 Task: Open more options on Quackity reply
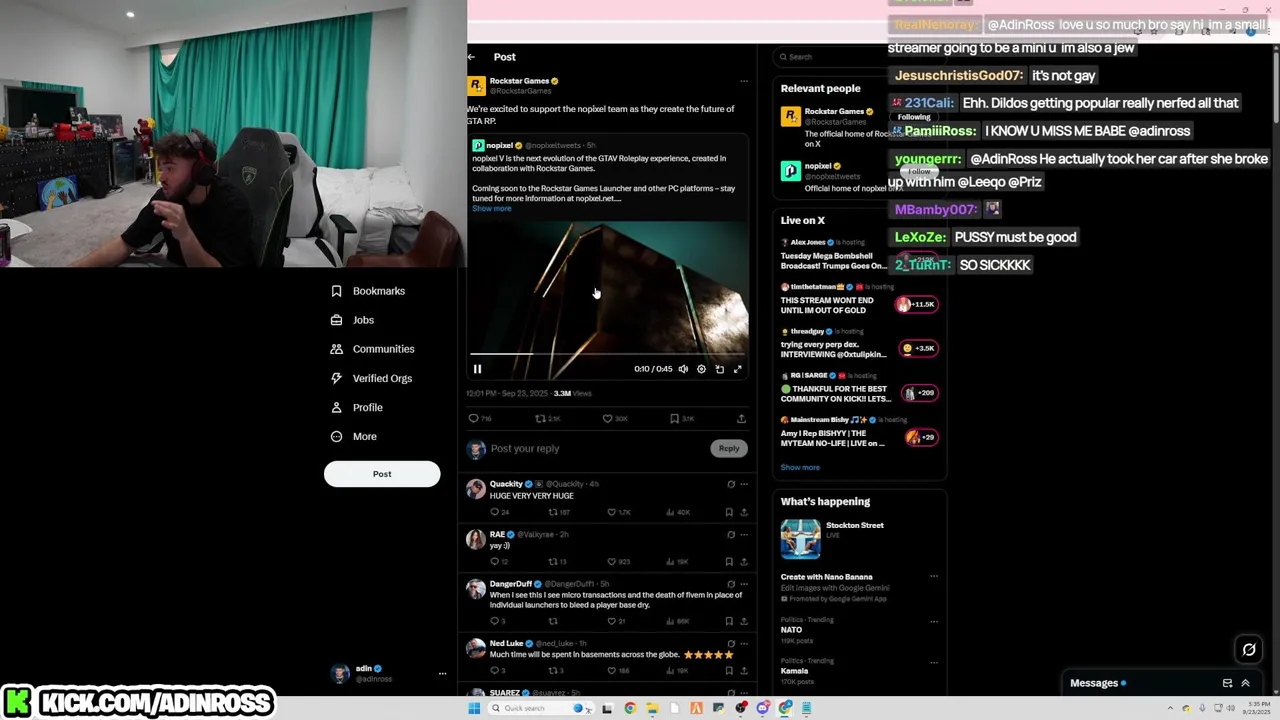click(743, 484)
